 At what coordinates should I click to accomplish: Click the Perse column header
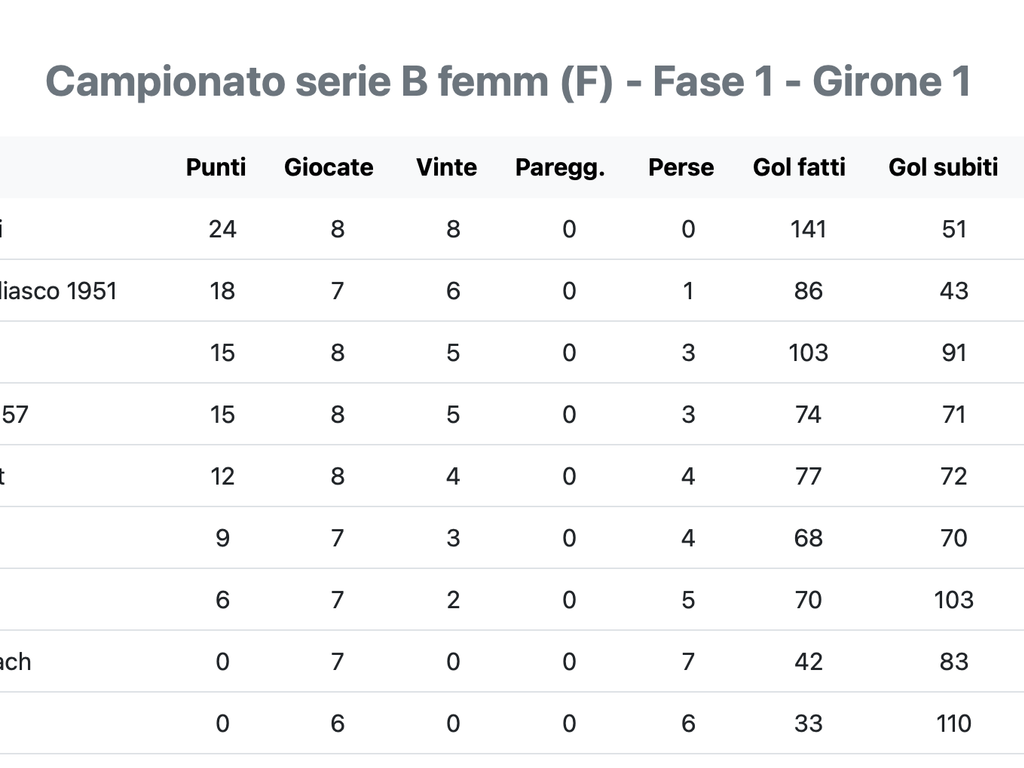(x=681, y=167)
